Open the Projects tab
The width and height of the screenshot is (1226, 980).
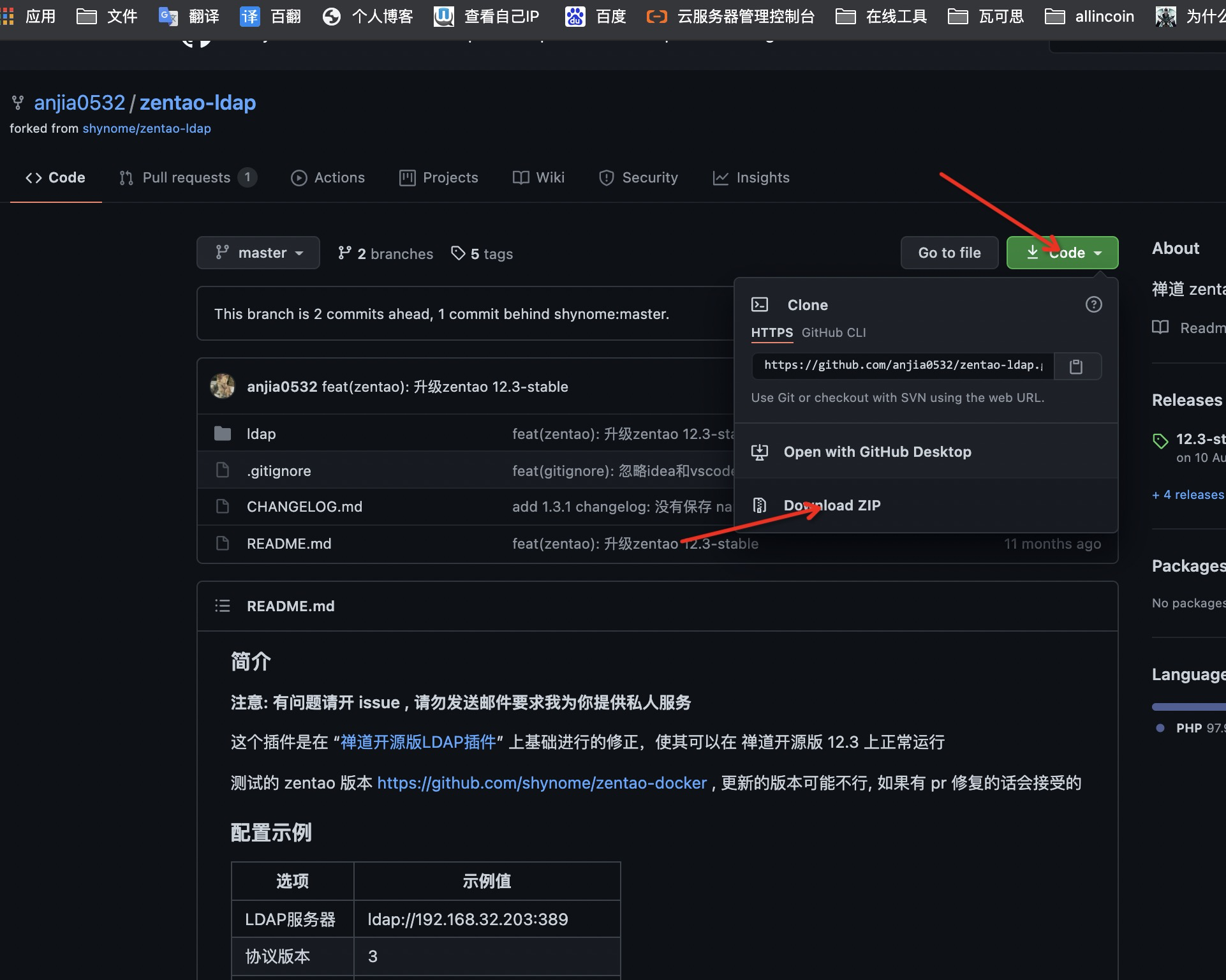tap(439, 177)
